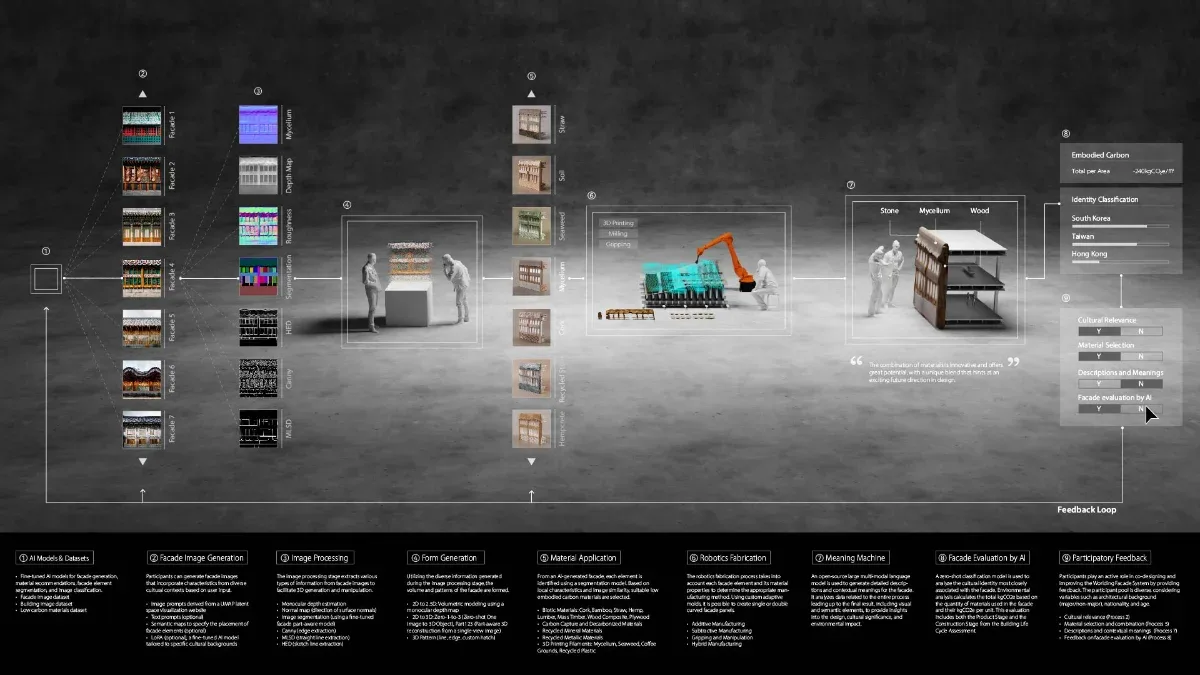Viewport: 1200px width, 675px height.
Task: Select N for Facade evaluation by AI
Action: click(1141, 409)
